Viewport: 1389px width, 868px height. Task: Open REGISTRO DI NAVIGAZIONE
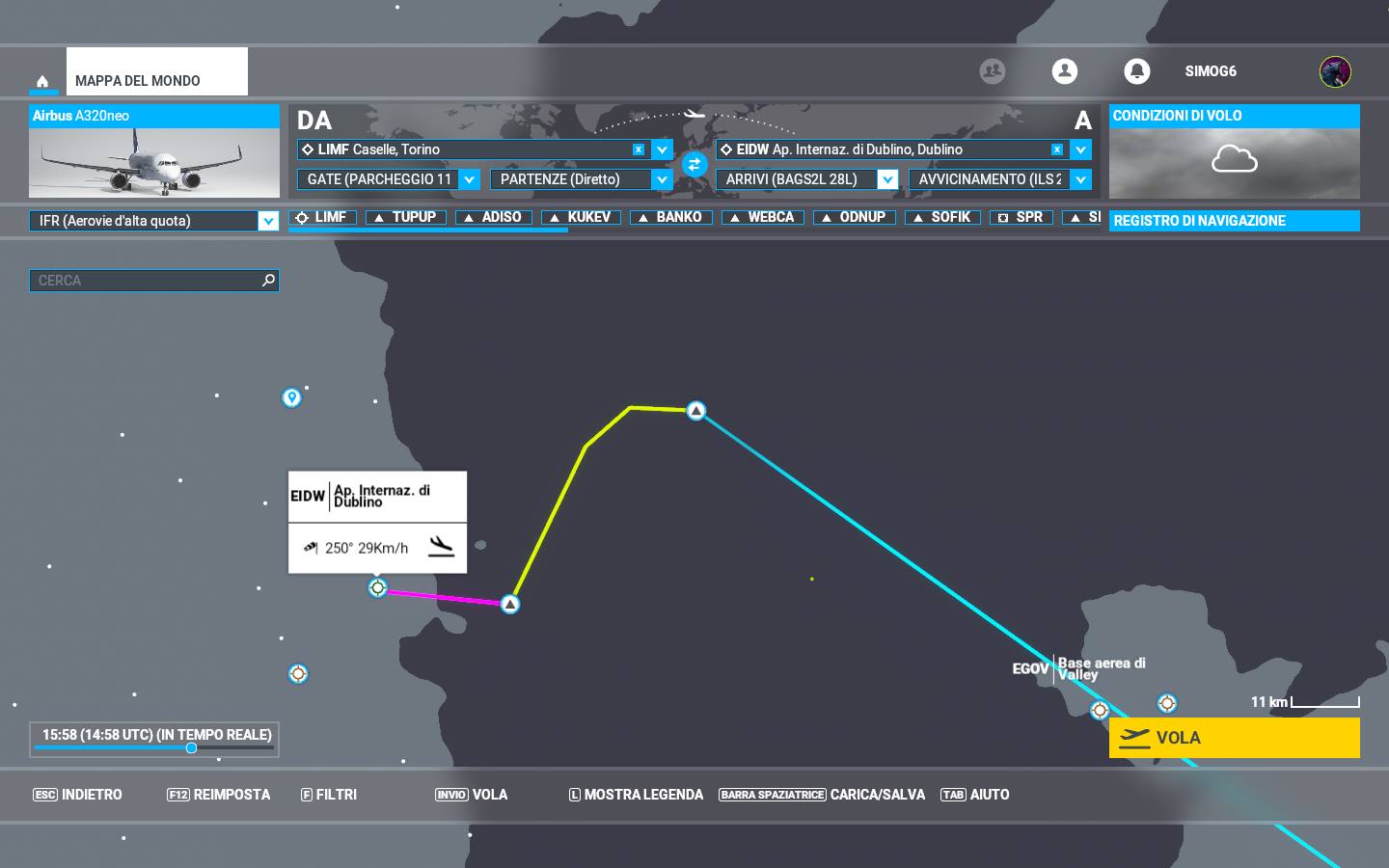[1233, 221]
